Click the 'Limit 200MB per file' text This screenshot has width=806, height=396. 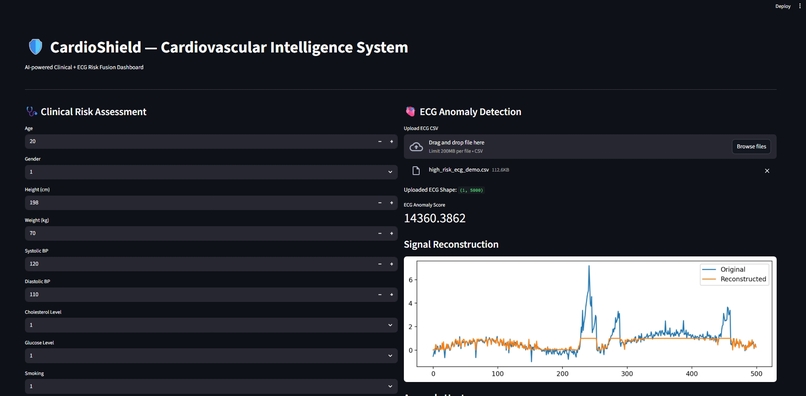tap(455, 151)
